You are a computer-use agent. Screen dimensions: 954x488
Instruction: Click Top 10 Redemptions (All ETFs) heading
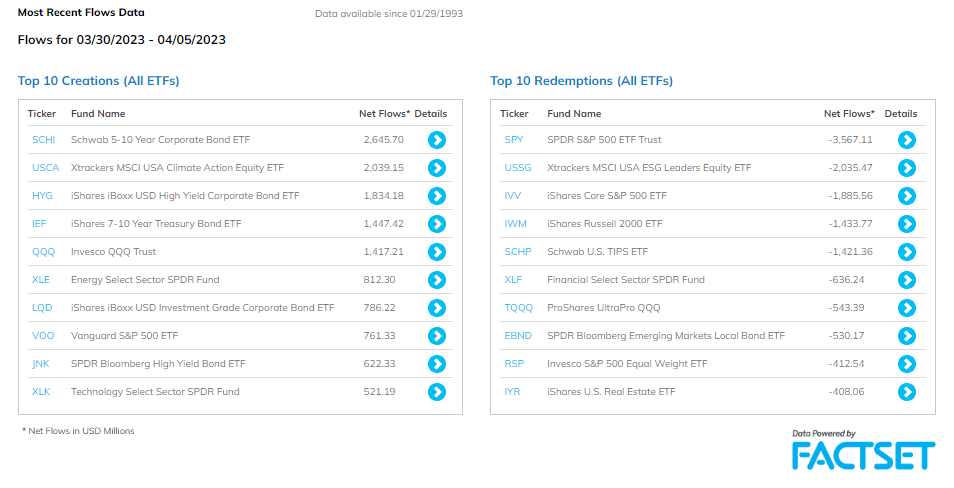click(582, 81)
